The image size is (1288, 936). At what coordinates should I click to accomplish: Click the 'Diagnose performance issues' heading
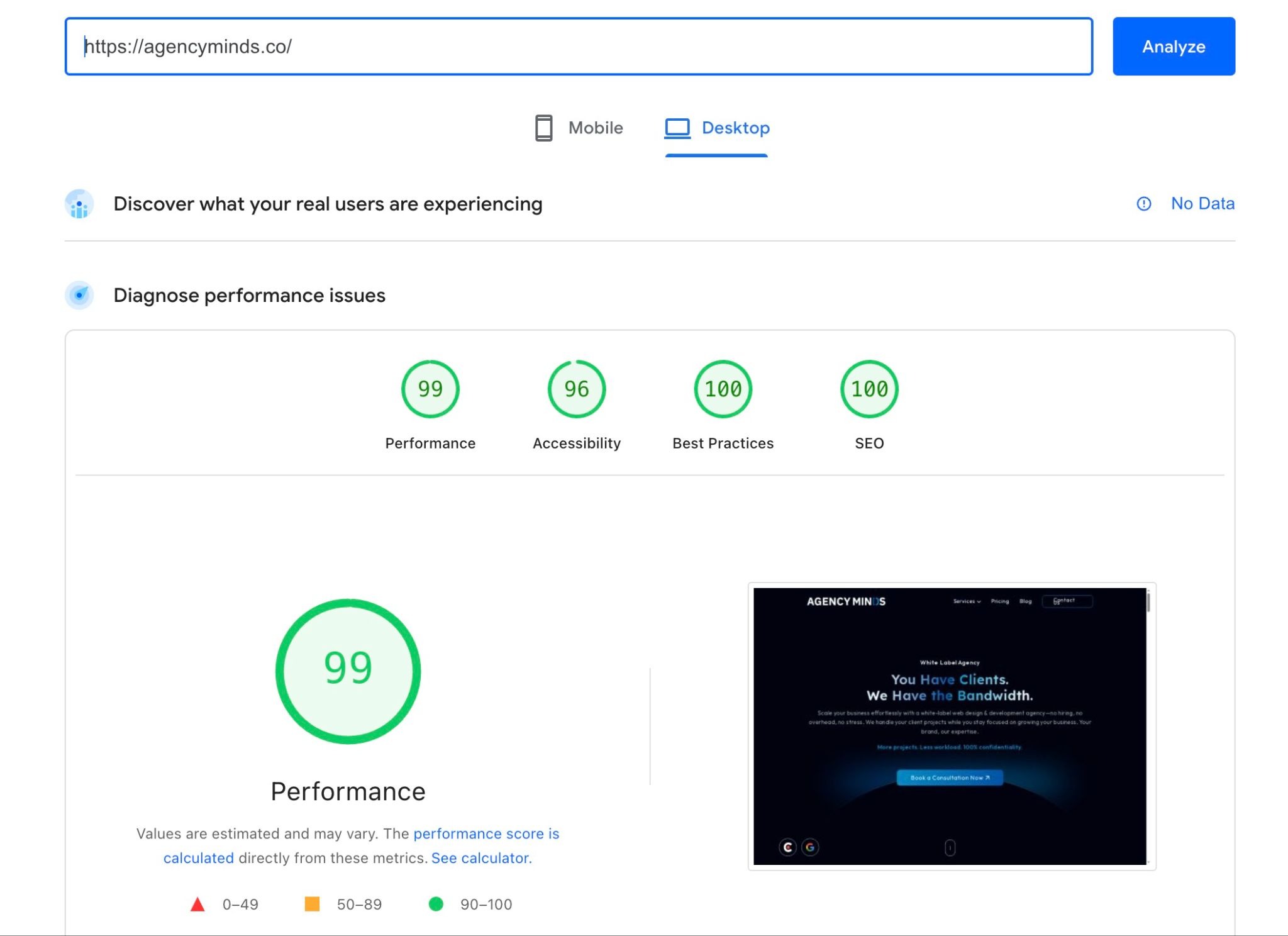tap(249, 295)
